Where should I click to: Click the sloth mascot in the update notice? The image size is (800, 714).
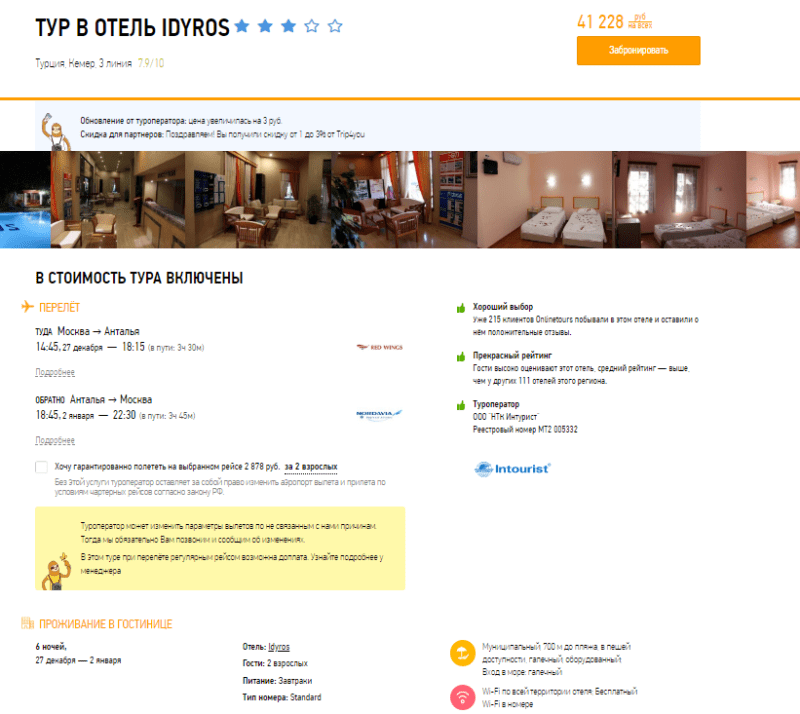click(x=57, y=132)
